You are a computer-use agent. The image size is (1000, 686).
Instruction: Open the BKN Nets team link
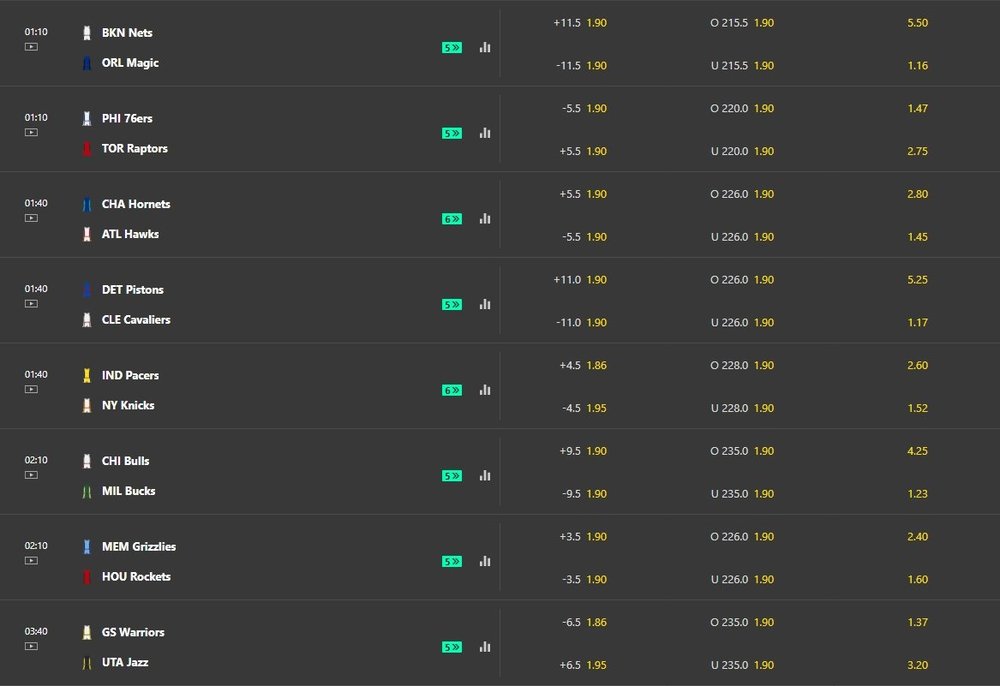[127, 33]
